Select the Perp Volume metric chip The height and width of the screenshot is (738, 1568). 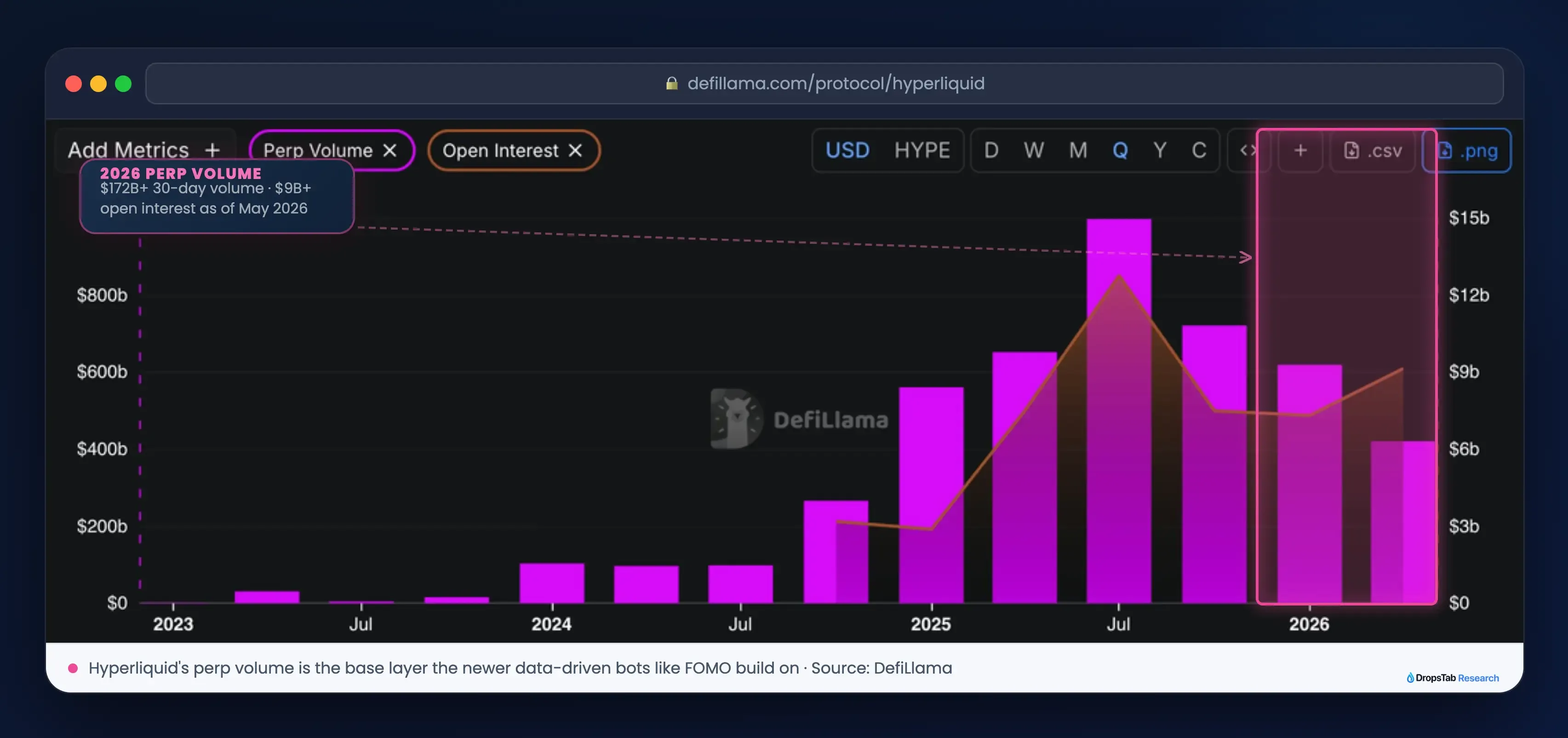(x=332, y=150)
